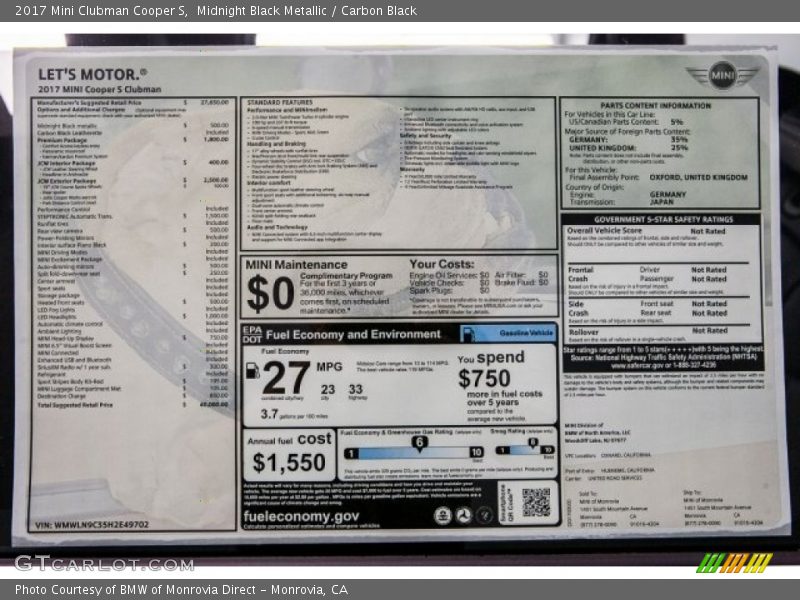Click the 'GOVERNMENT 5-STAR SAFETY RATINGS' header
The width and height of the screenshot is (800, 600).
pos(663,219)
